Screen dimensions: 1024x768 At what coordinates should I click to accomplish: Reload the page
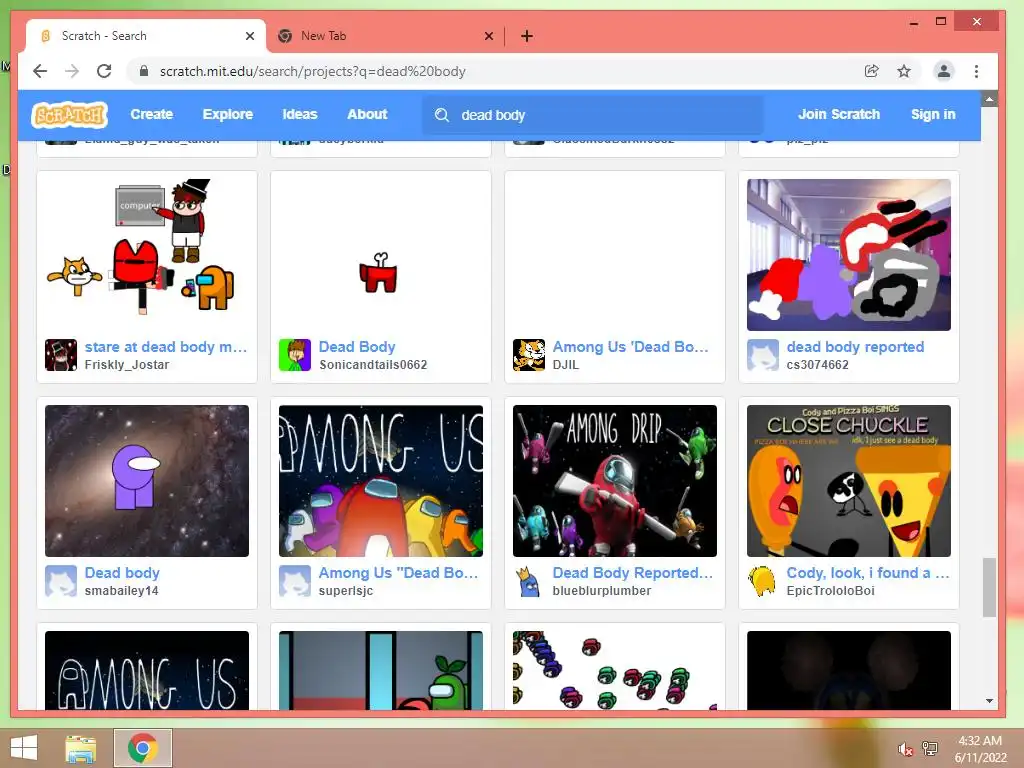coord(104,71)
